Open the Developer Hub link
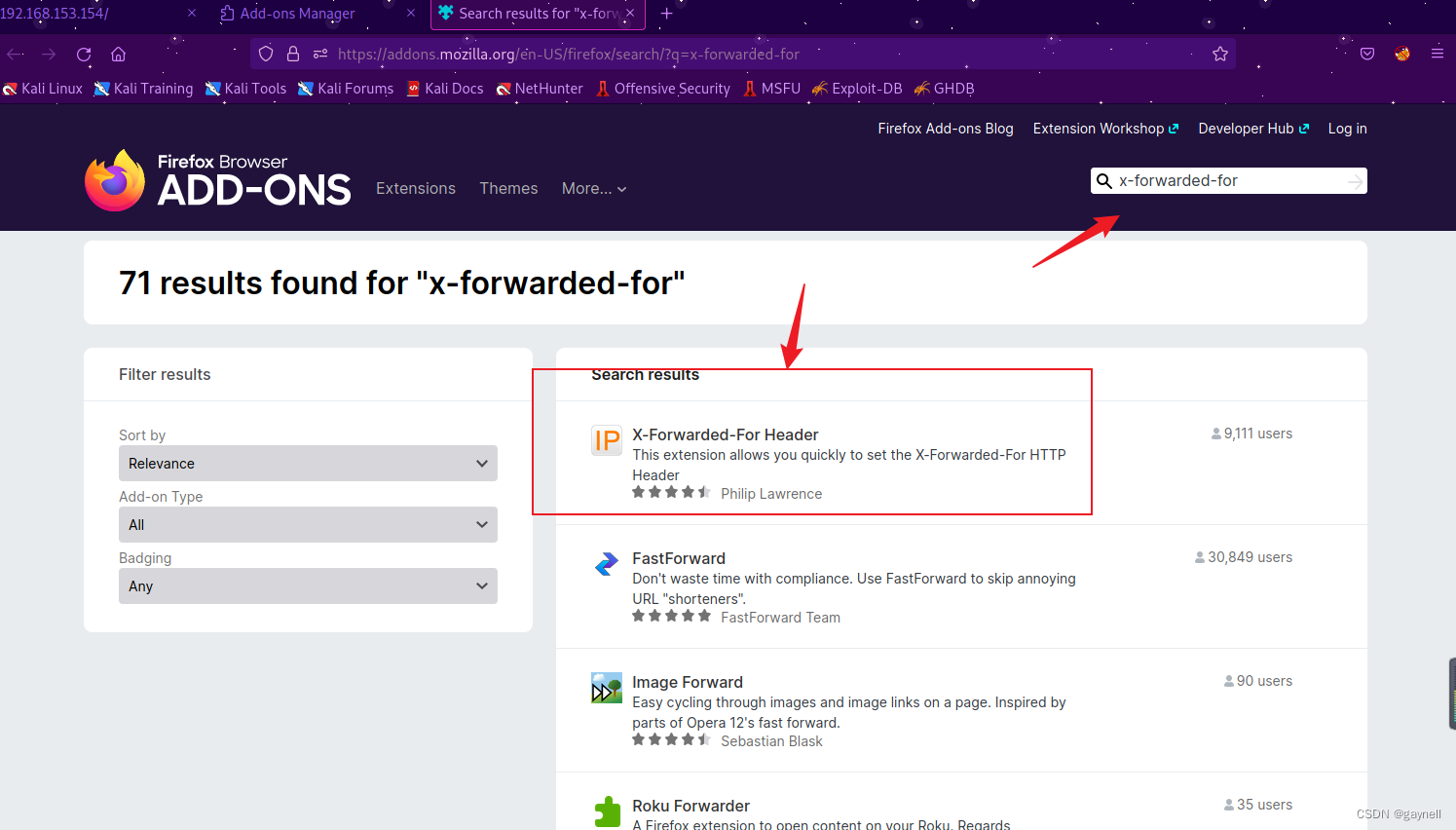Image resolution: width=1456 pixels, height=830 pixels. (x=1253, y=129)
